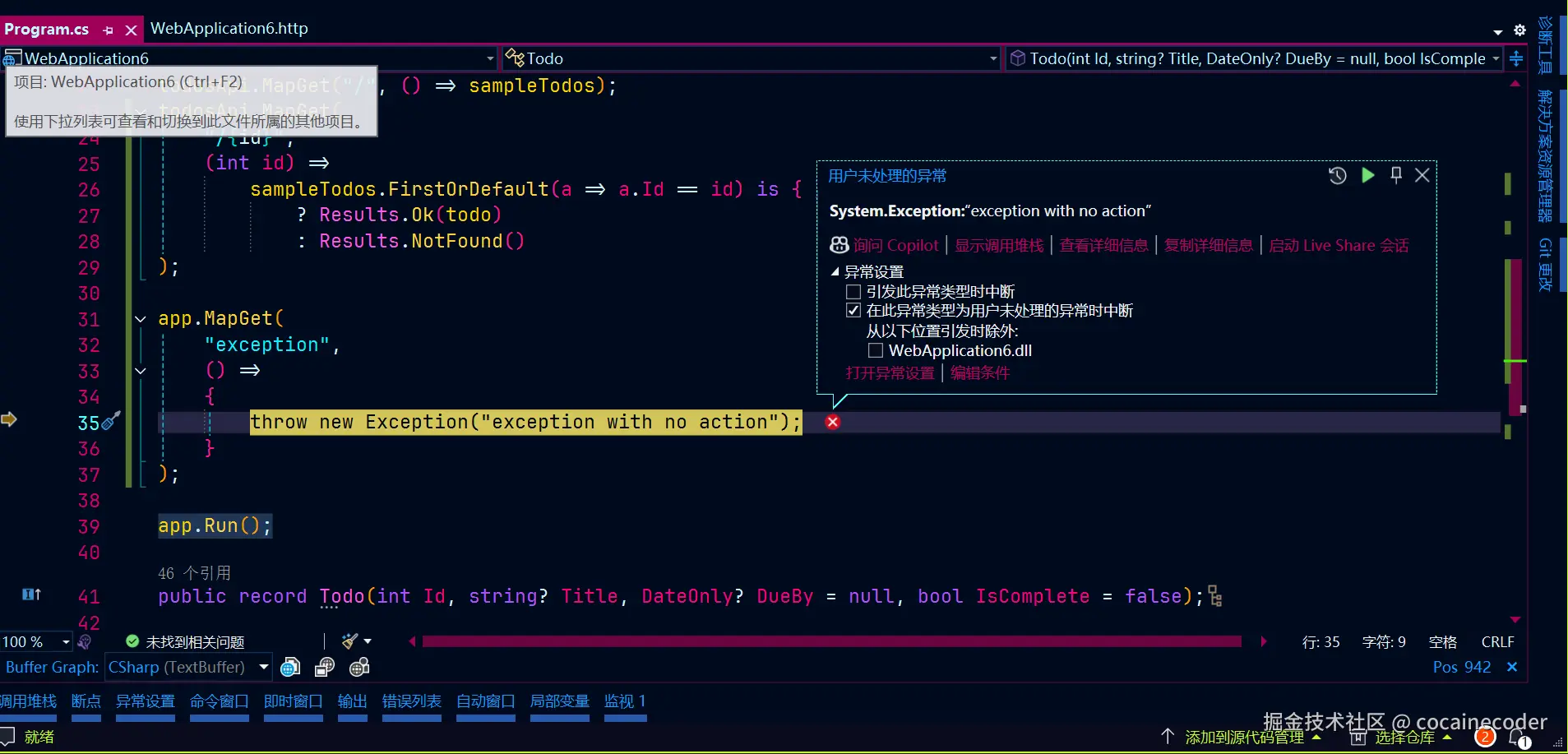The height and width of the screenshot is (754, 1568).
Task: Click the 46 个引用 CodeLens text
Action: (x=194, y=573)
